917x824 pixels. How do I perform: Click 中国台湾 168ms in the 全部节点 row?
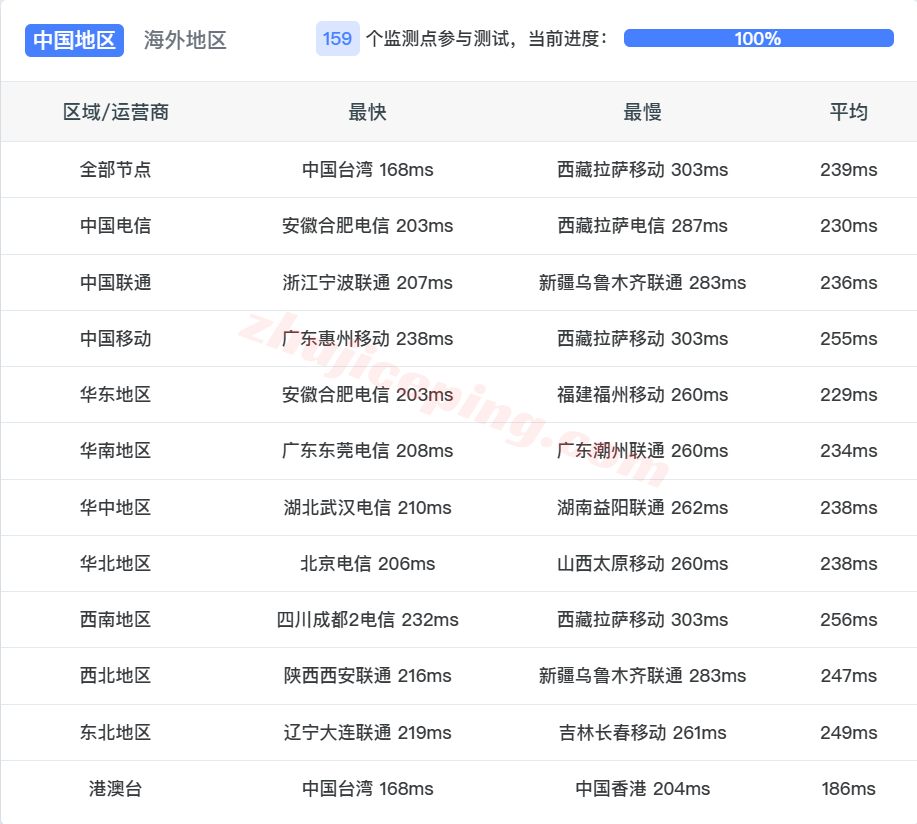[367, 170]
